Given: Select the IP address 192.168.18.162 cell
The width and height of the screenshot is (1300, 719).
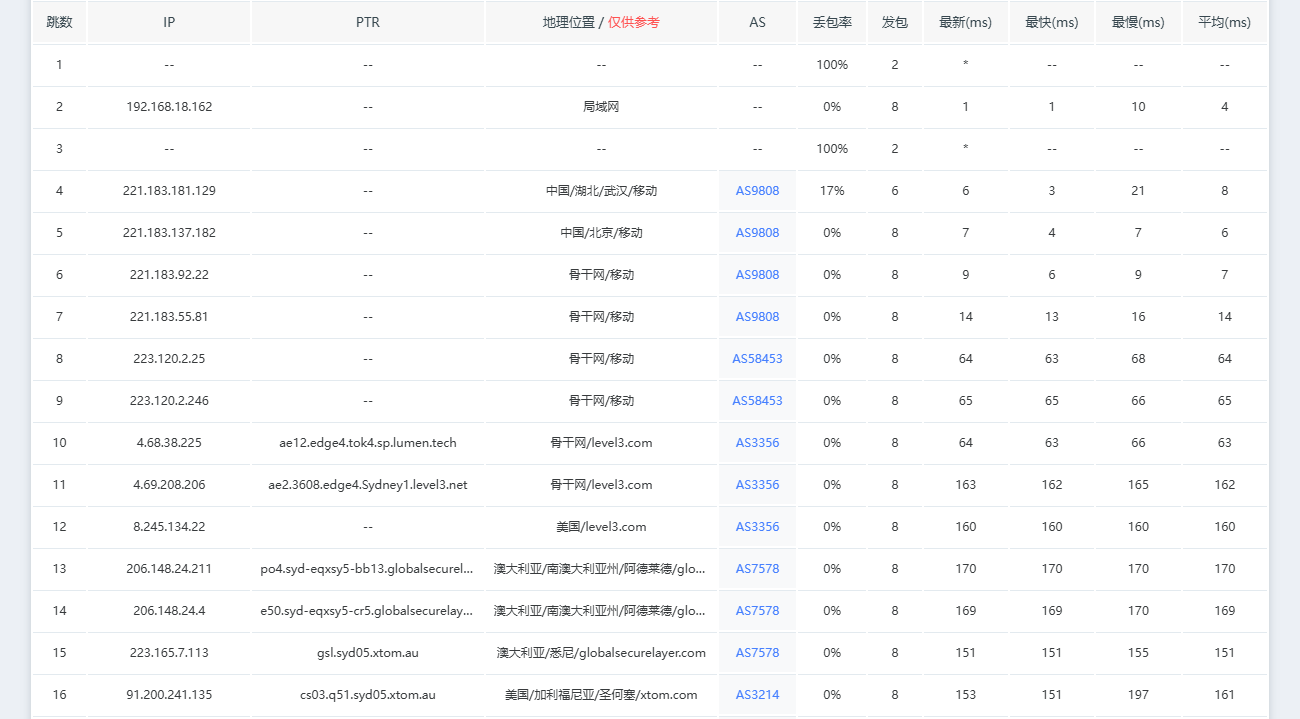Looking at the screenshot, I should (x=169, y=107).
